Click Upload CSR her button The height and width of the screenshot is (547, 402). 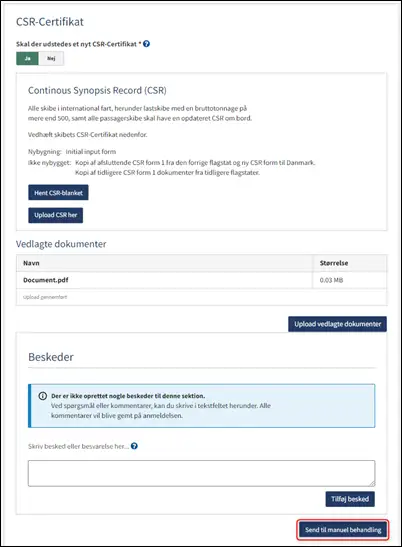click(55, 215)
